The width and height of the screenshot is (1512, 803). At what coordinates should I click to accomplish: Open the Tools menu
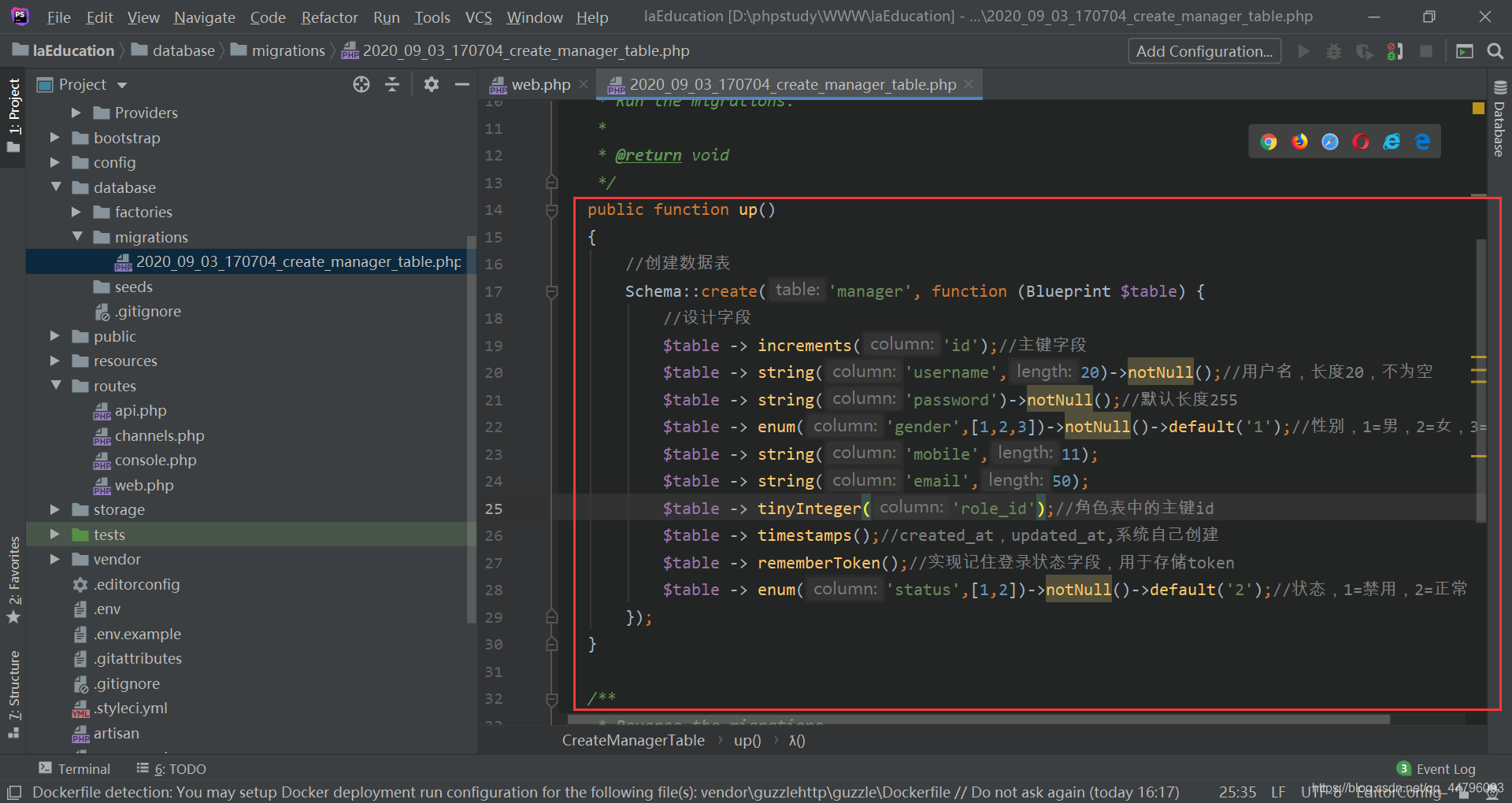pyautogui.click(x=432, y=17)
